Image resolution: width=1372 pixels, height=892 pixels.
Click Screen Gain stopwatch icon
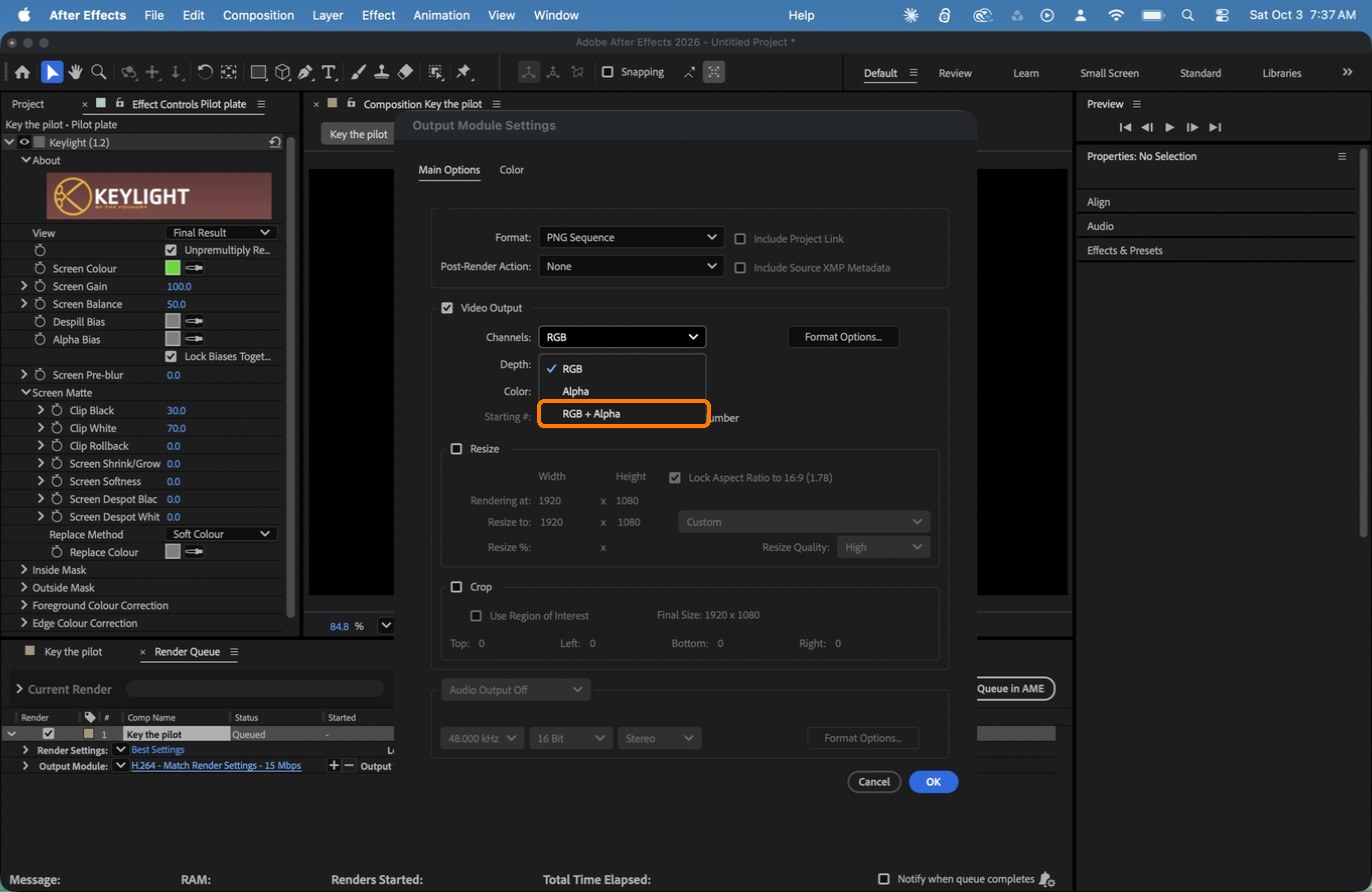pos(40,286)
